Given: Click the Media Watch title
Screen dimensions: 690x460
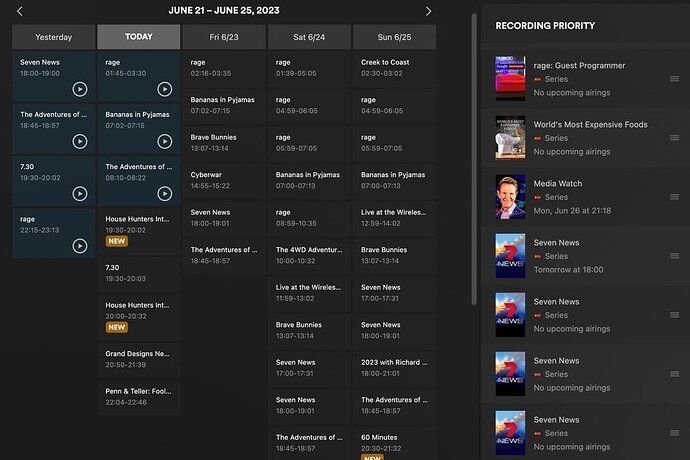Looking at the screenshot, I should click(558, 184).
